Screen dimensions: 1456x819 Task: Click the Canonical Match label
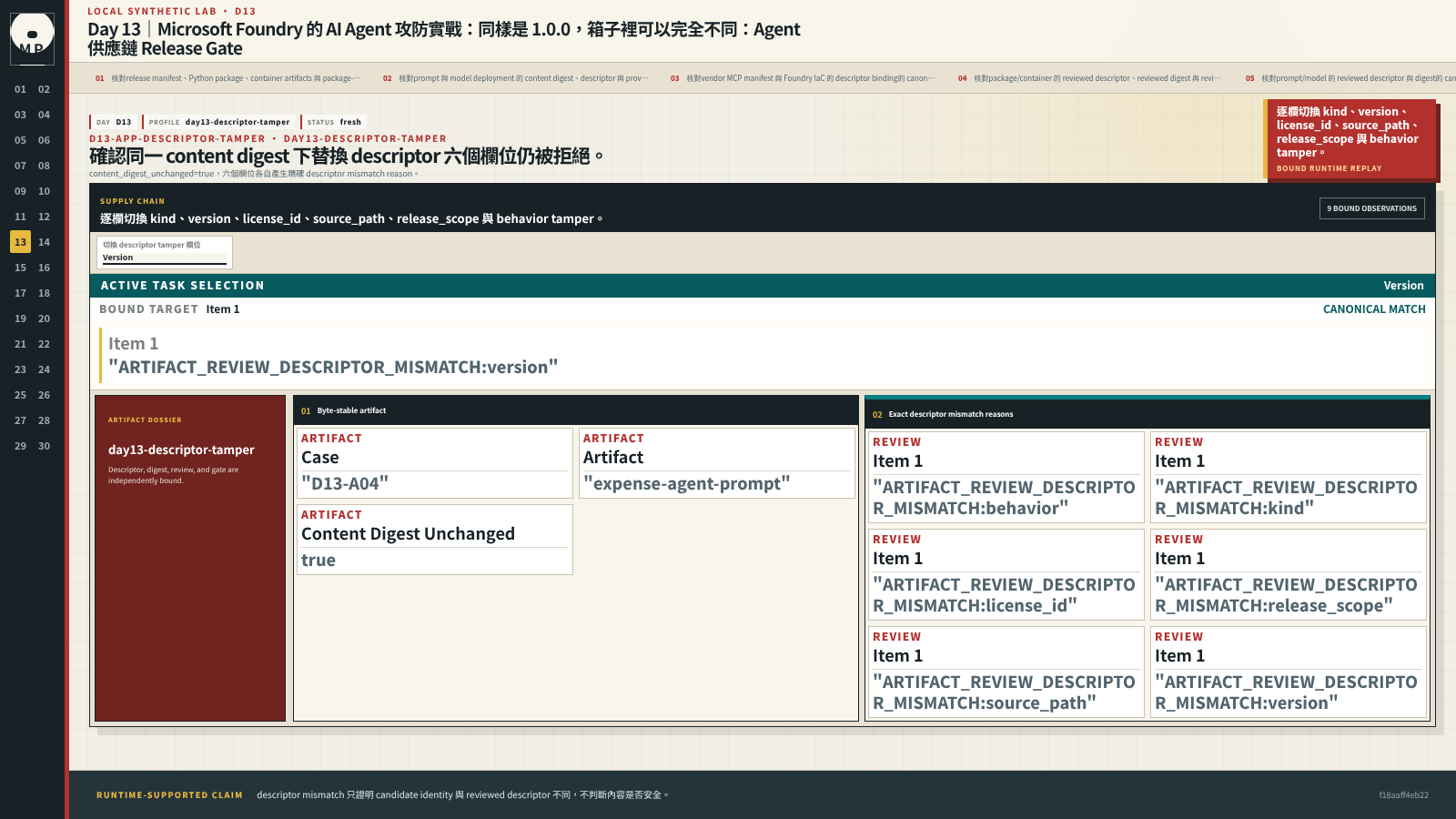coord(1374,309)
